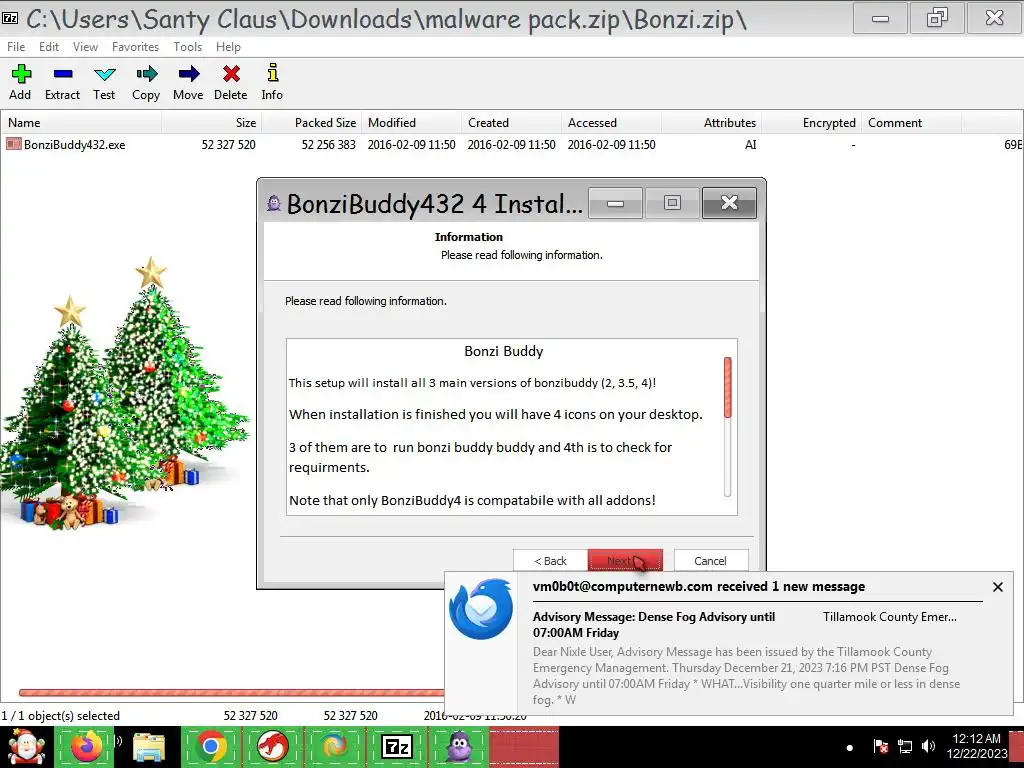
Task: Sort by the Size column header
Action: (212, 123)
